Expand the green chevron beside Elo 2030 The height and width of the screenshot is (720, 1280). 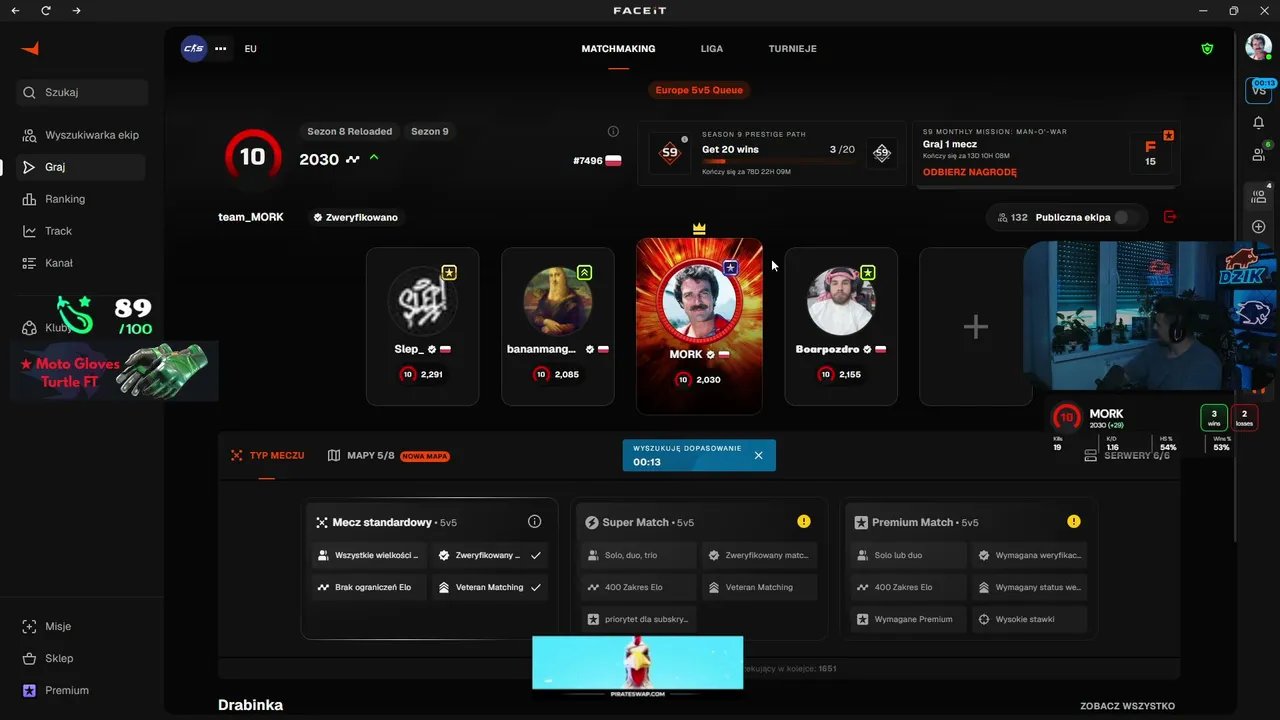pyautogui.click(x=374, y=157)
